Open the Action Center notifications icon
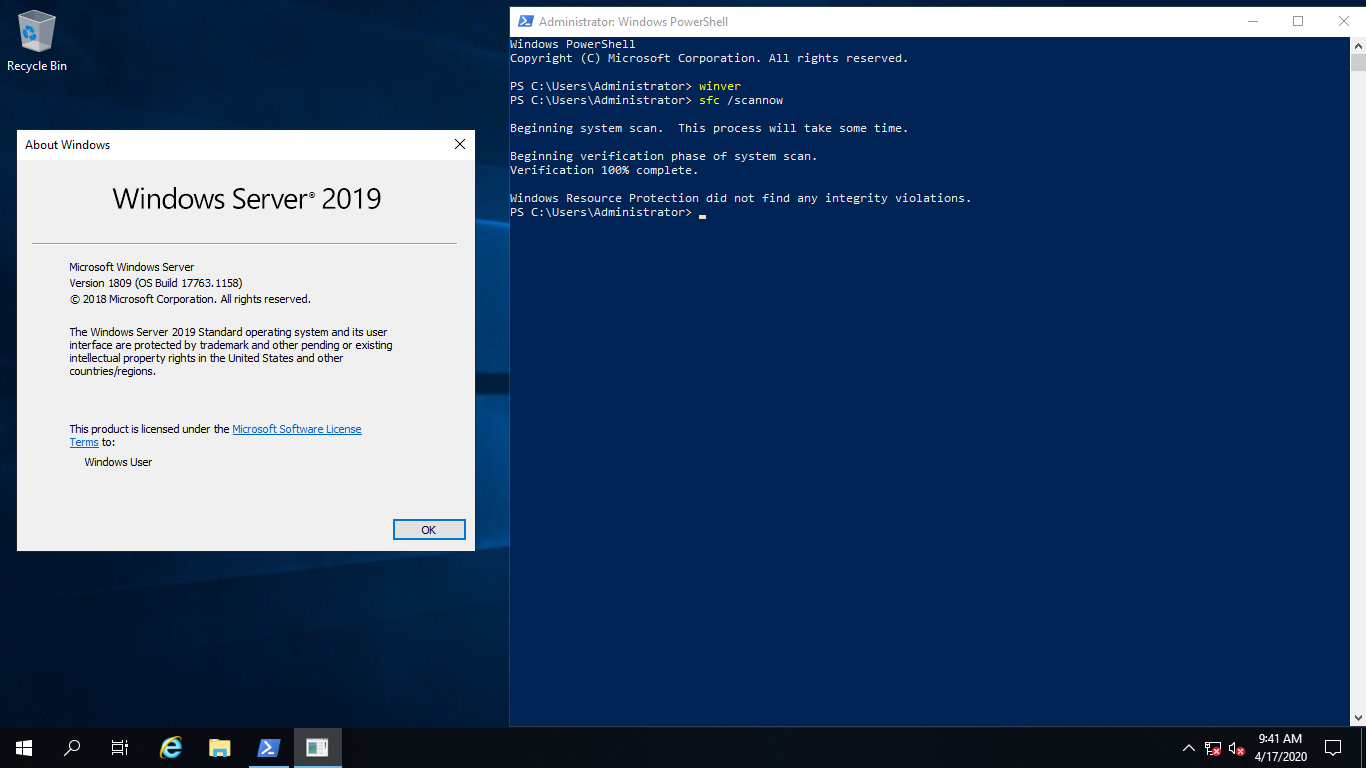The width and height of the screenshot is (1366, 768). click(1333, 748)
